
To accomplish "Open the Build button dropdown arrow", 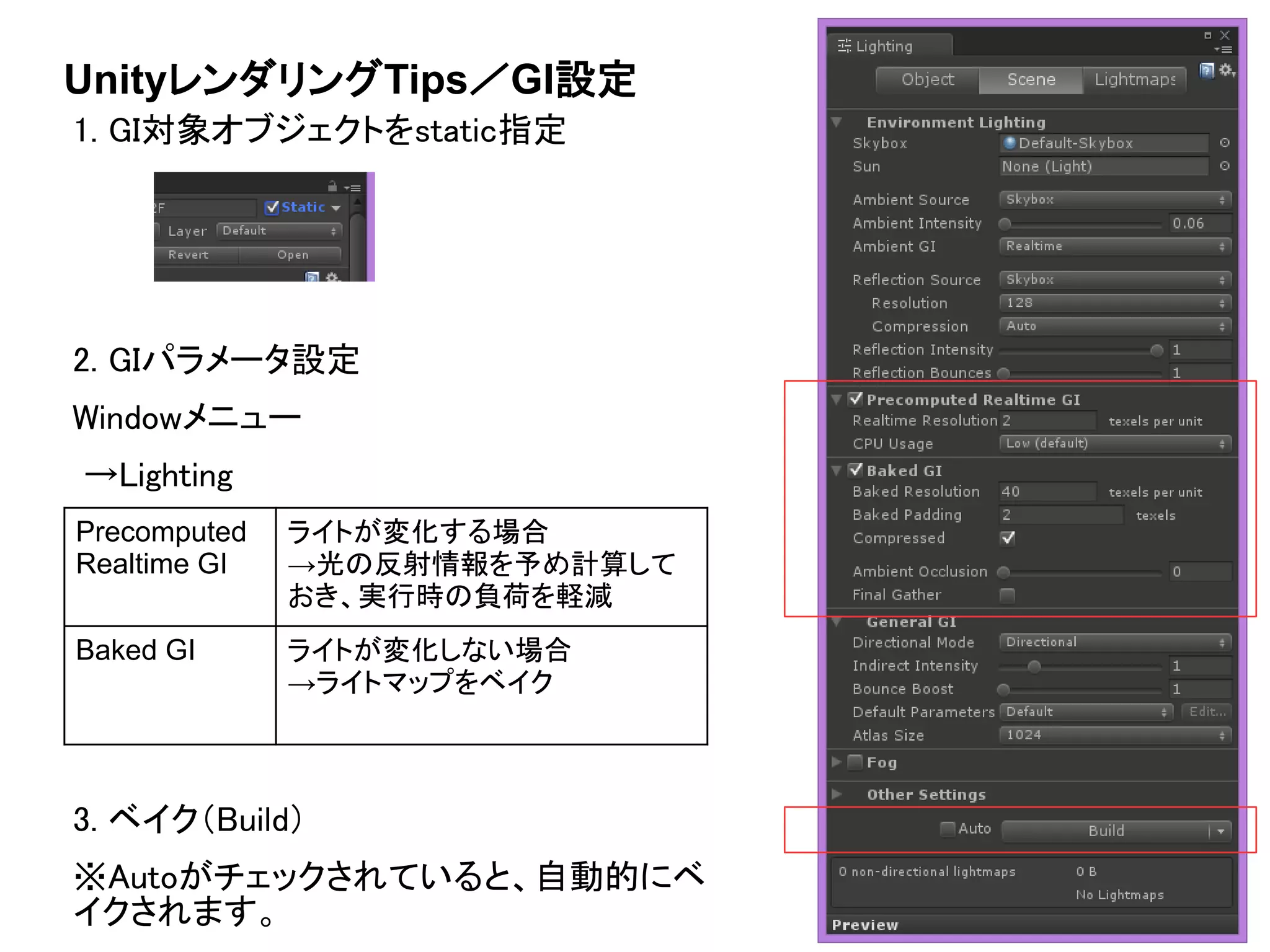I will point(1220,831).
